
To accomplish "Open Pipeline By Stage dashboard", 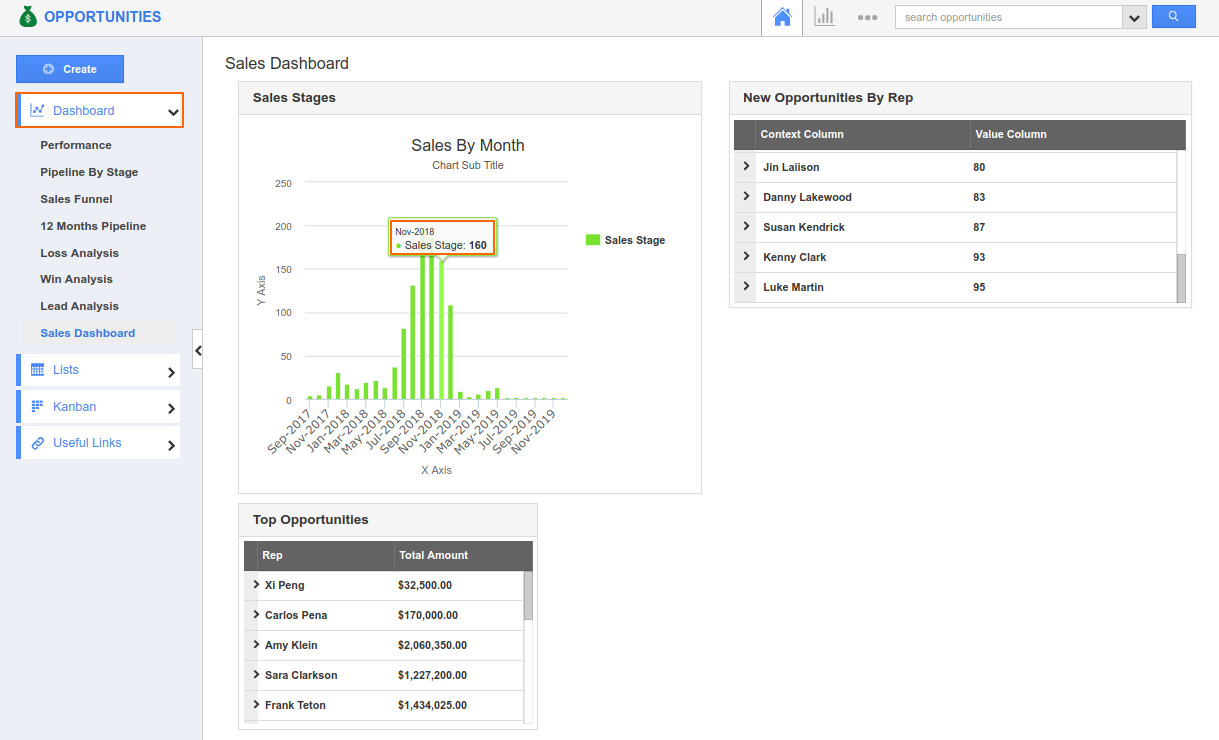I will coord(89,172).
